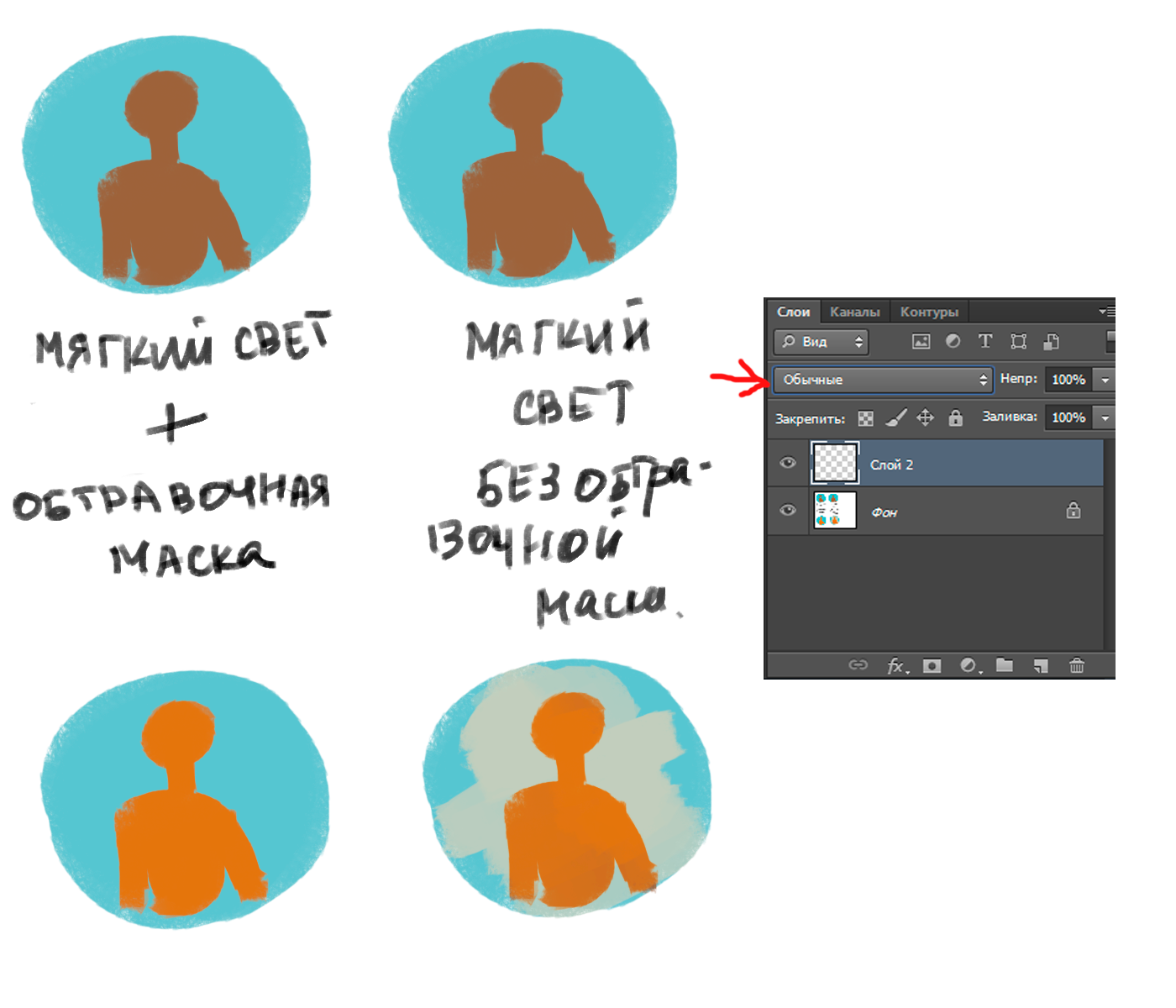Add layer style with the fx button

897,666
